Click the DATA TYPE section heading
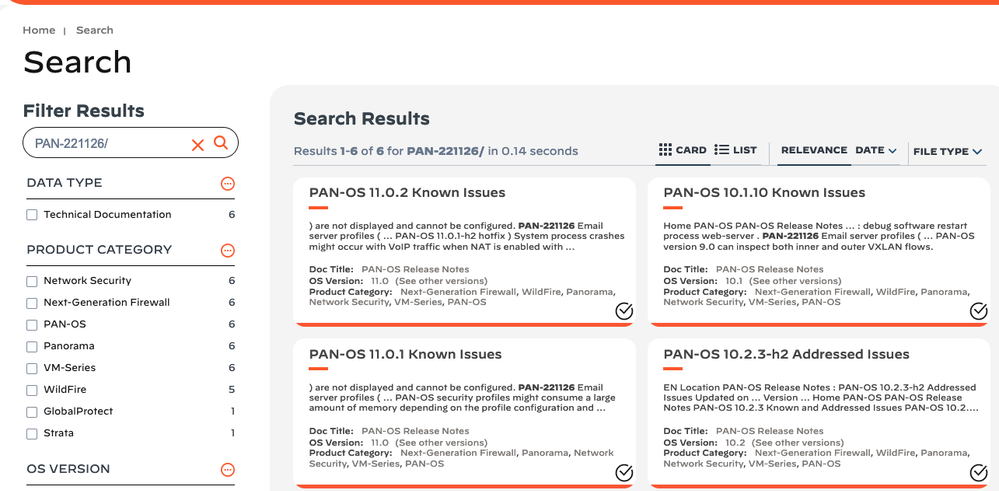Screen dimensions: 999x491 pos(64,183)
